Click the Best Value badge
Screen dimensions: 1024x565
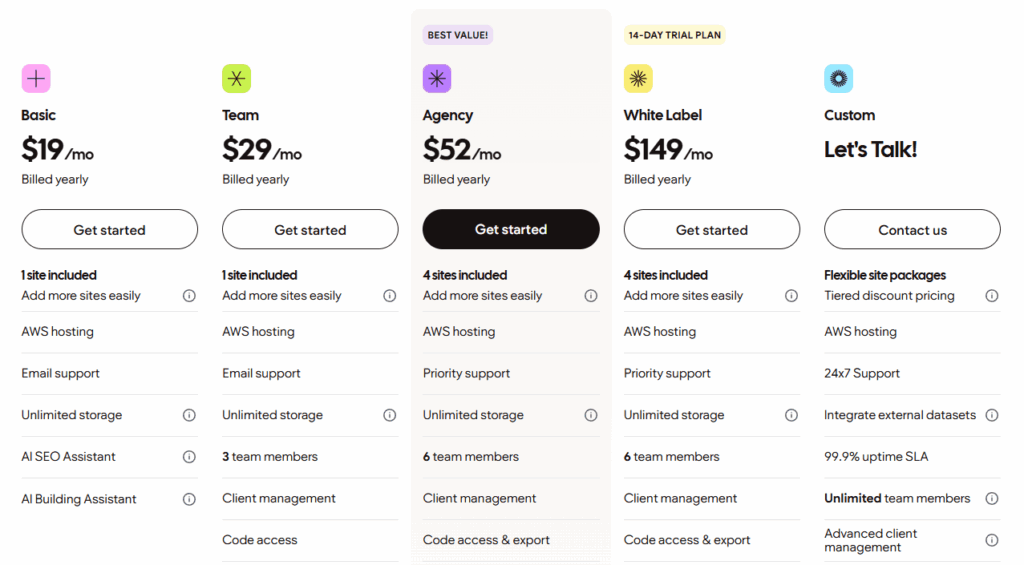458,35
